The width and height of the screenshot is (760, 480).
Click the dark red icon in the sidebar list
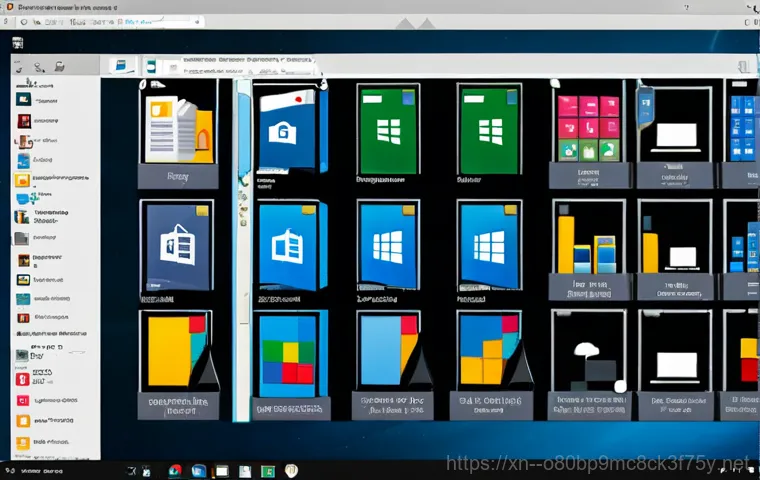[24, 120]
